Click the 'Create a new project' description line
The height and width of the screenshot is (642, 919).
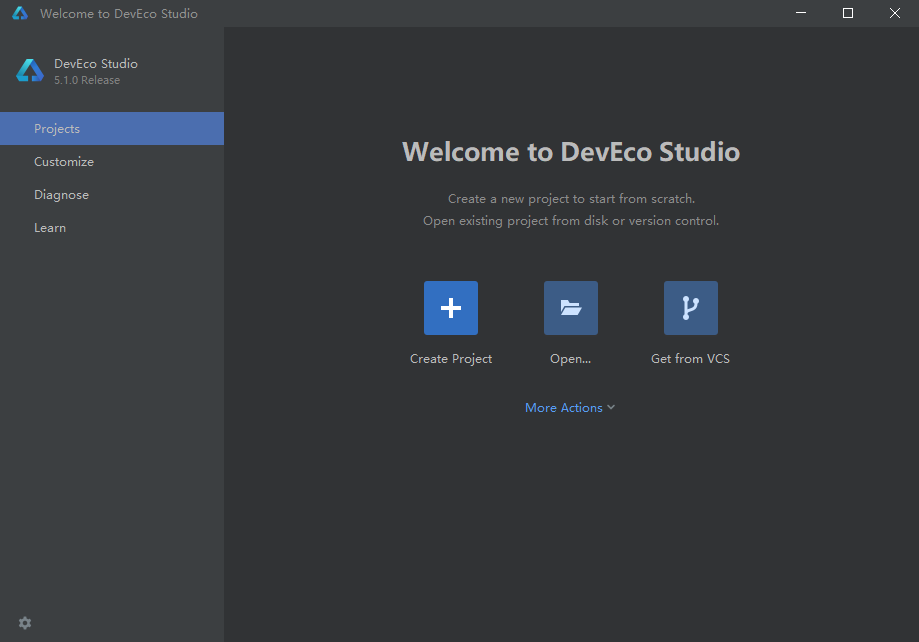[x=571, y=199]
